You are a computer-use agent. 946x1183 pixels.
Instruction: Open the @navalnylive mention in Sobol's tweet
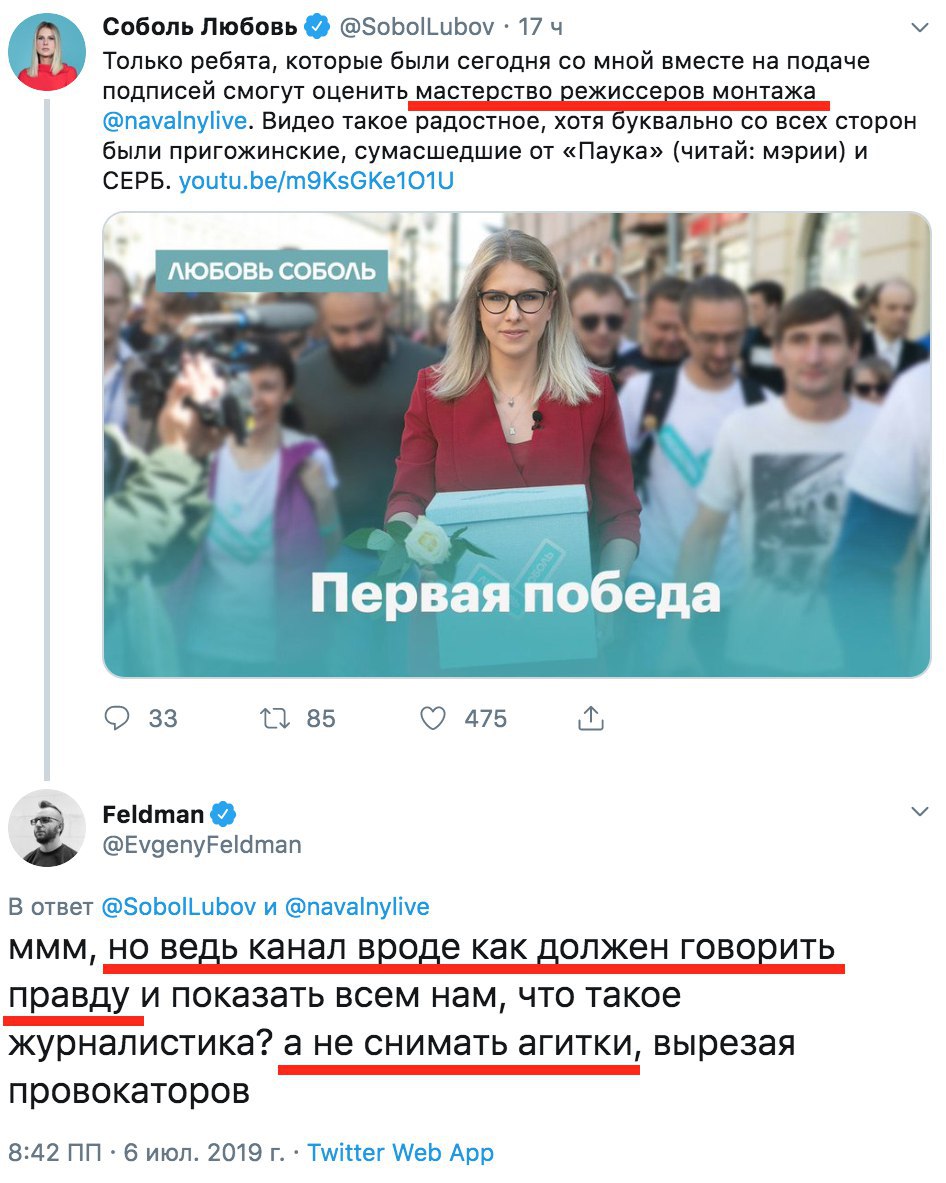click(175, 121)
